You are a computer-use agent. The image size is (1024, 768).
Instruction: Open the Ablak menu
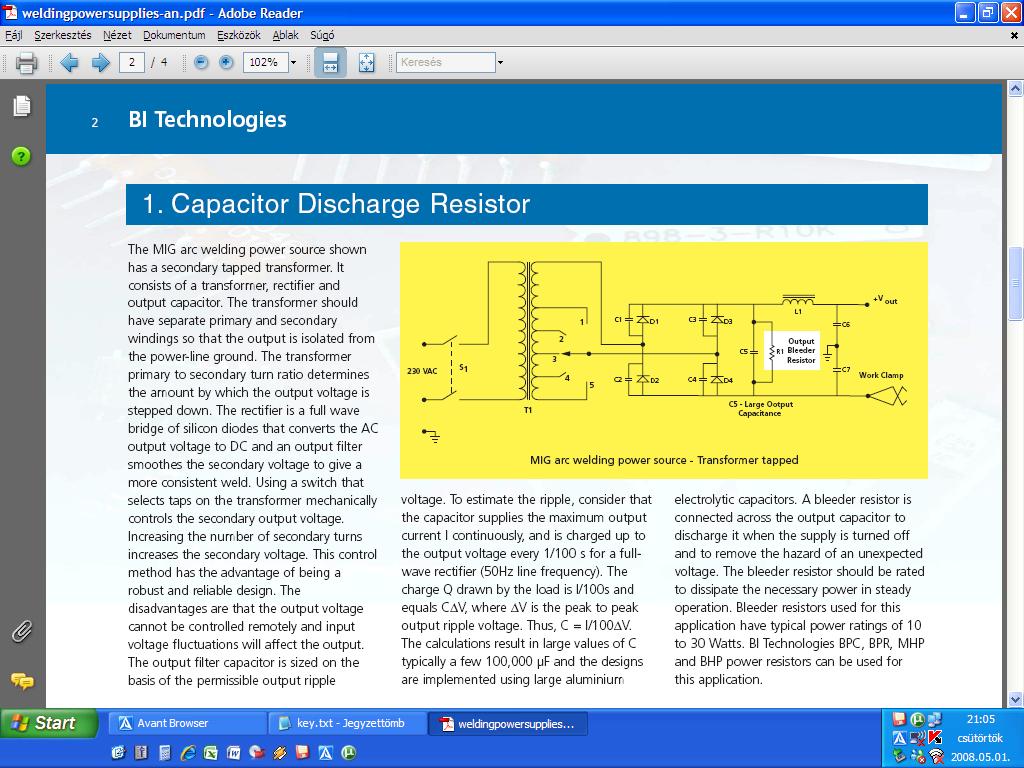pos(285,35)
